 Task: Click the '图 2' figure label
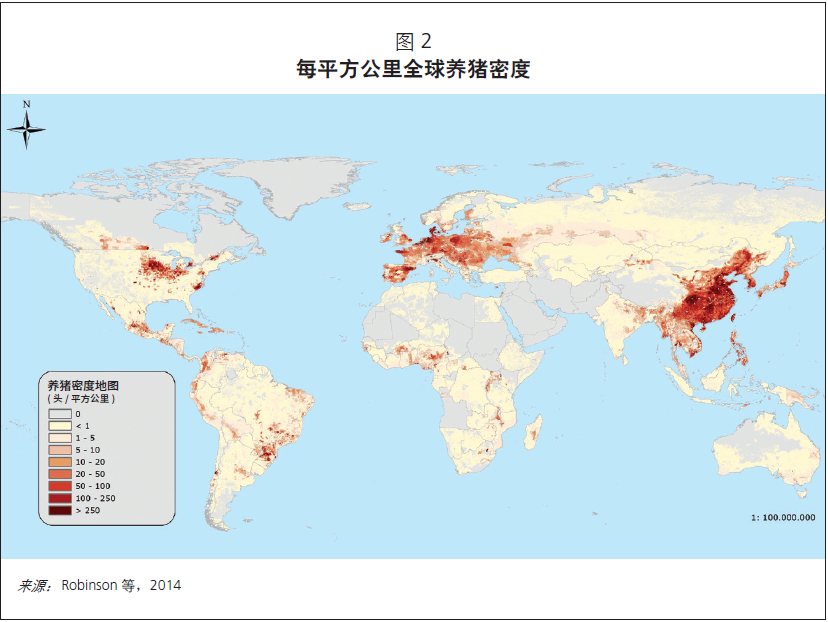pos(413,41)
